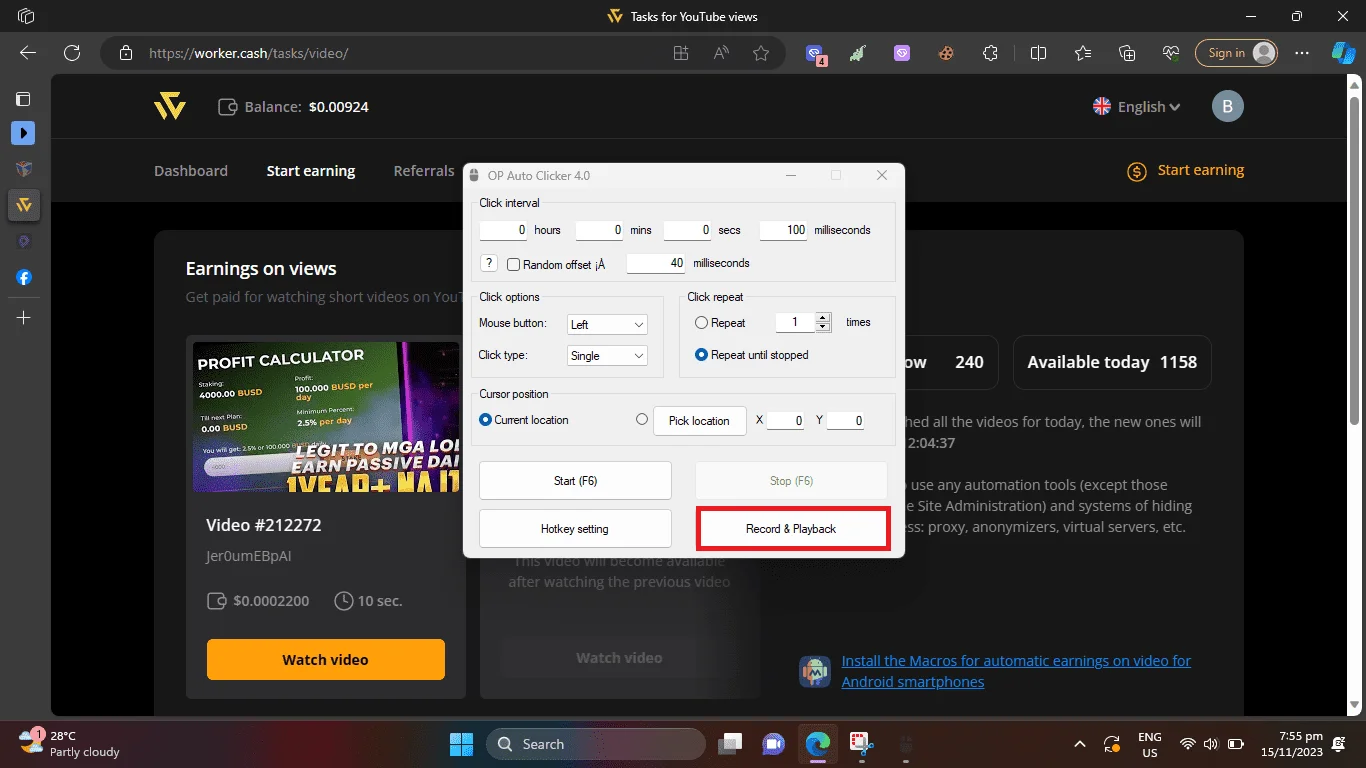The image size is (1366, 768).
Task: Add a new tab with plus icon
Action: point(23,318)
